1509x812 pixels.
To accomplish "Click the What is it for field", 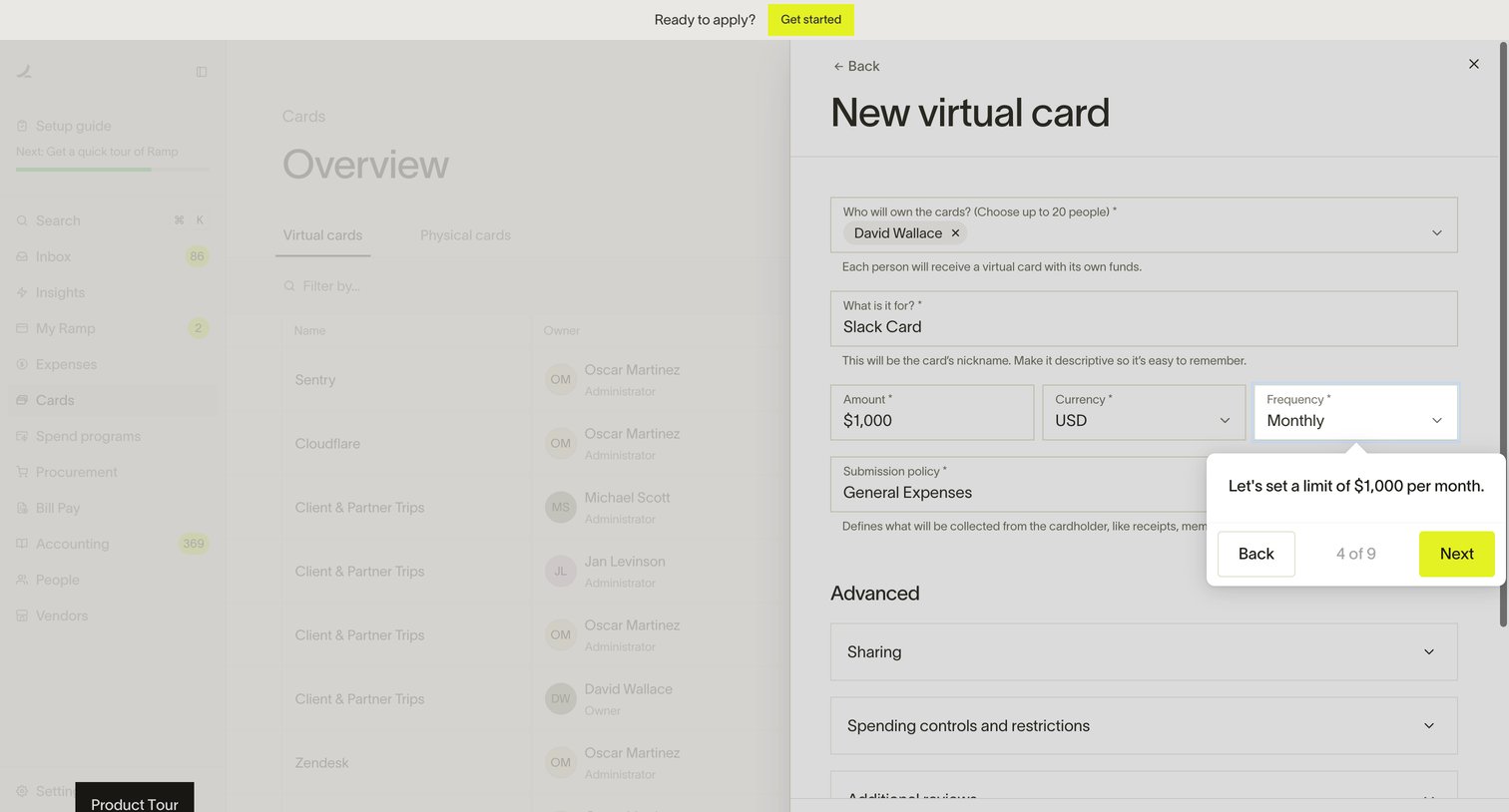I will (x=1144, y=319).
